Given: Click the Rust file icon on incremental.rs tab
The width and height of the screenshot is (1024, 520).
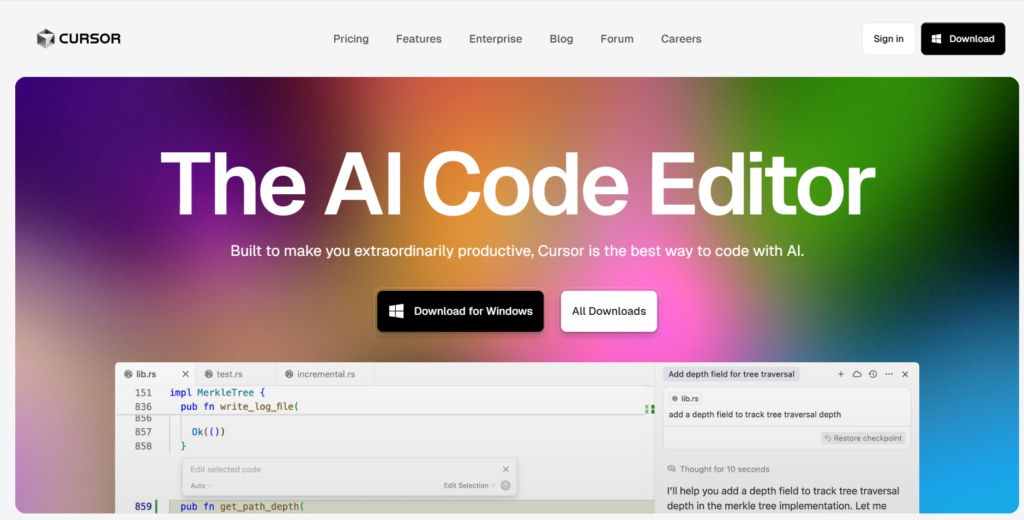Looking at the screenshot, I should pyautogui.click(x=289, y=374).
